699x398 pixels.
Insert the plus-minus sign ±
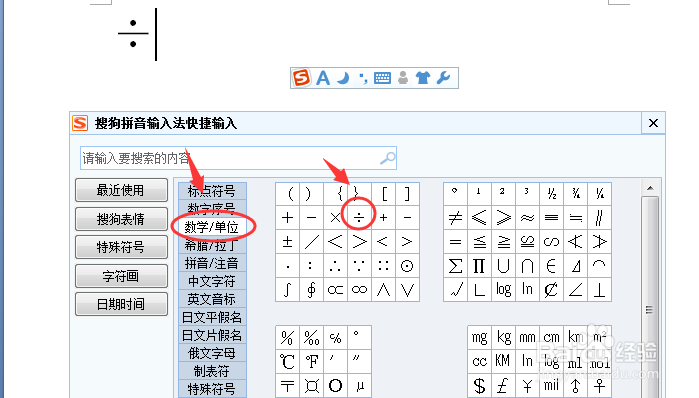tap(288, 242)
